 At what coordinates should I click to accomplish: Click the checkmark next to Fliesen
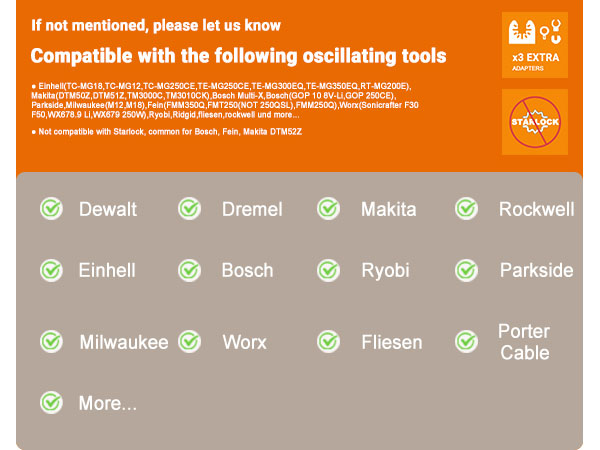(328, 341)
